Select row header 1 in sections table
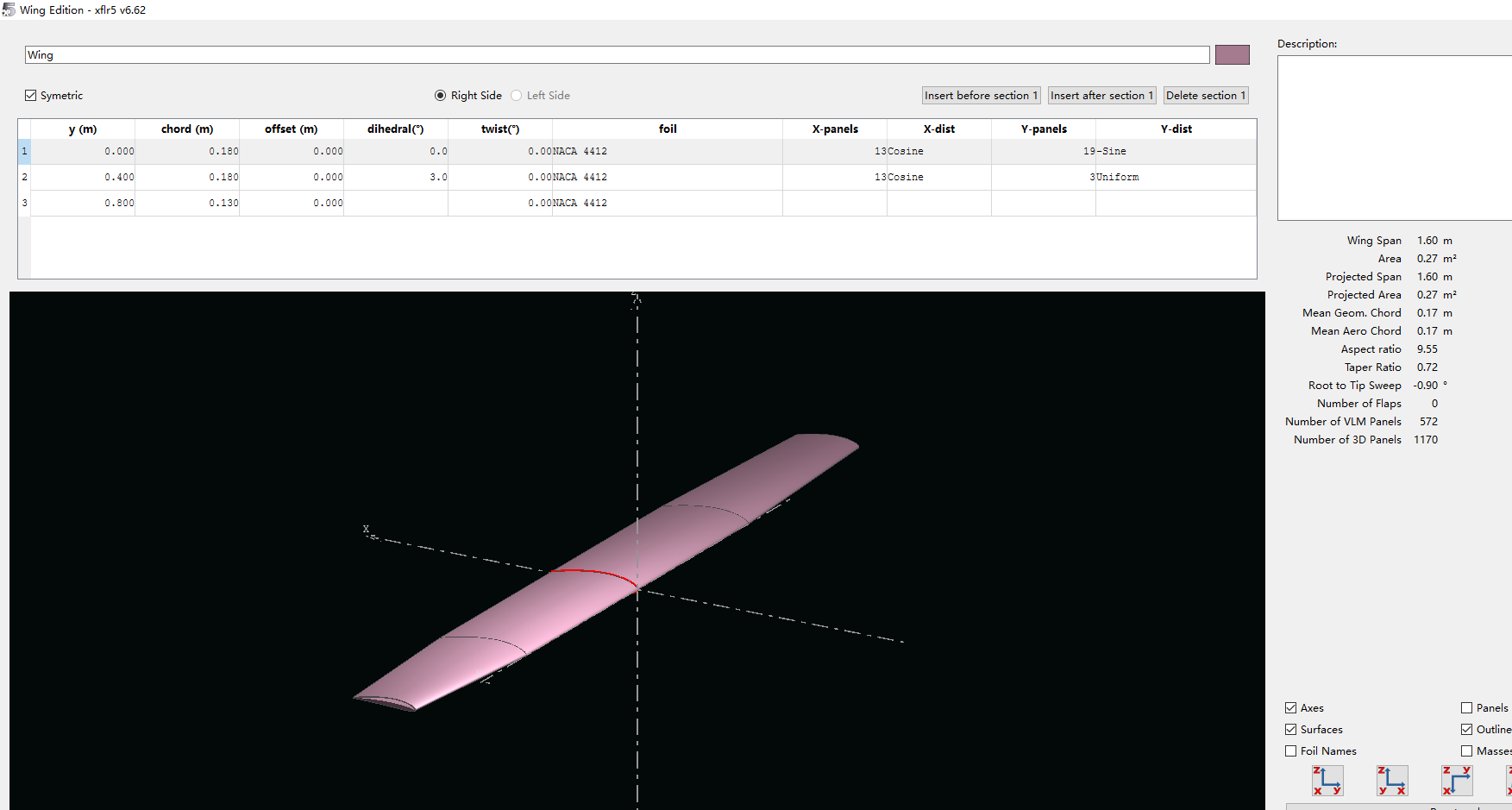The height and width of the screenshot is (810, 1512). pos(24,151)
